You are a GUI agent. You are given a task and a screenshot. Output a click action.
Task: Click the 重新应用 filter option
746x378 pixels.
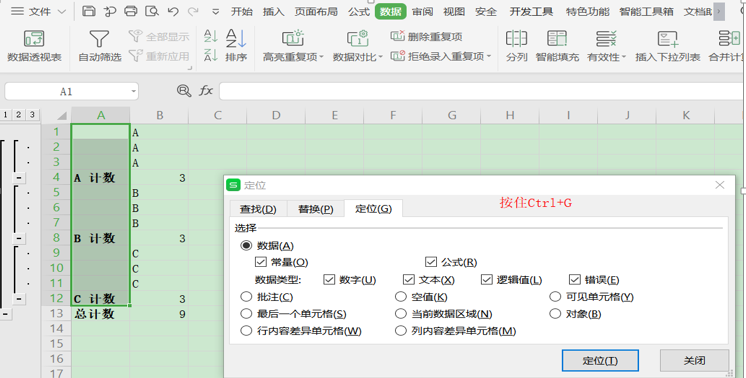pos(159,56)
